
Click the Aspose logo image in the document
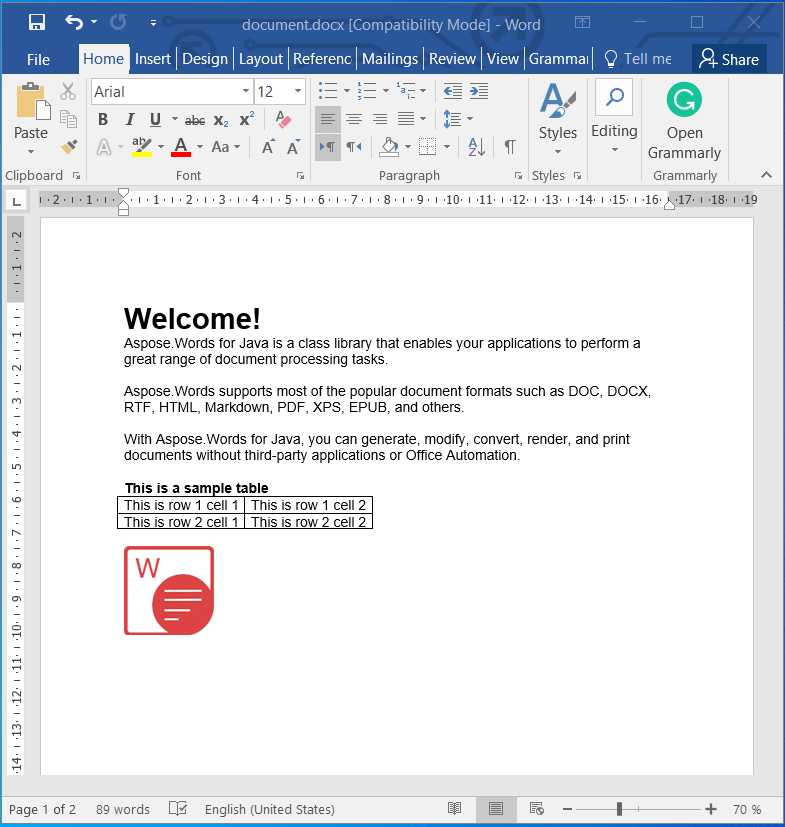(x=169, y=591)
